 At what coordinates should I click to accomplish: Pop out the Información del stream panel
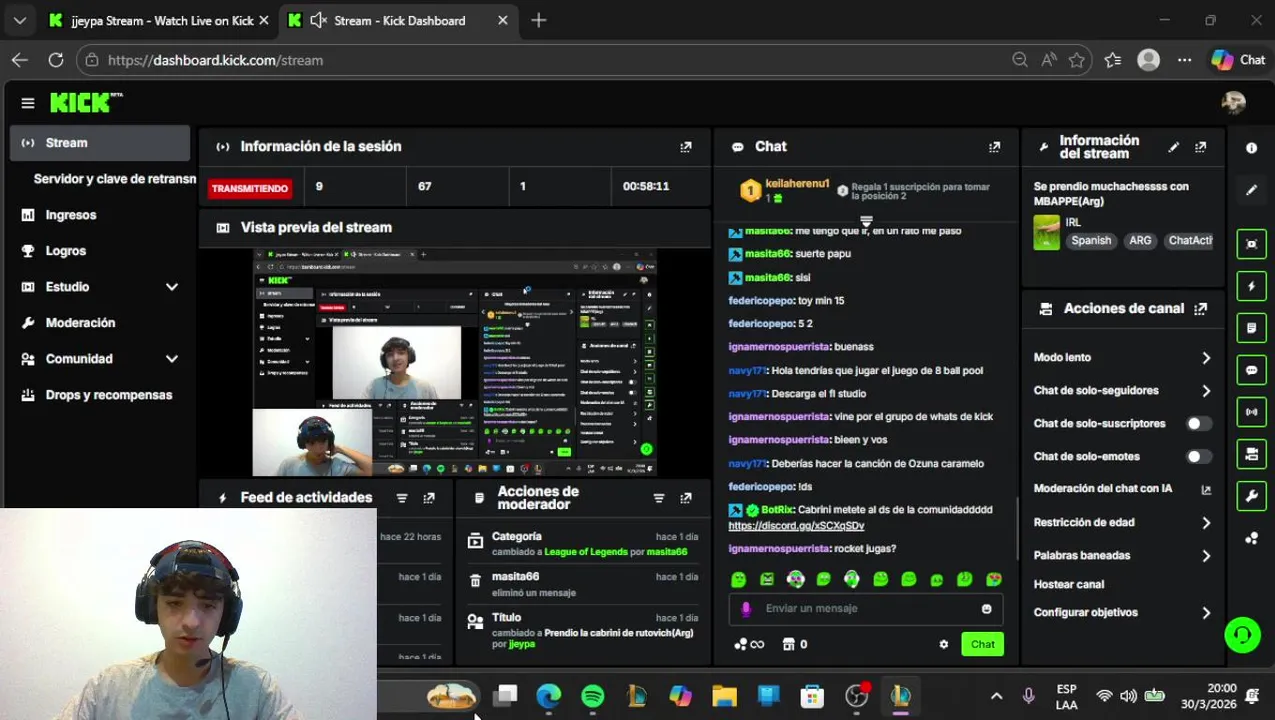point(1201,147)
